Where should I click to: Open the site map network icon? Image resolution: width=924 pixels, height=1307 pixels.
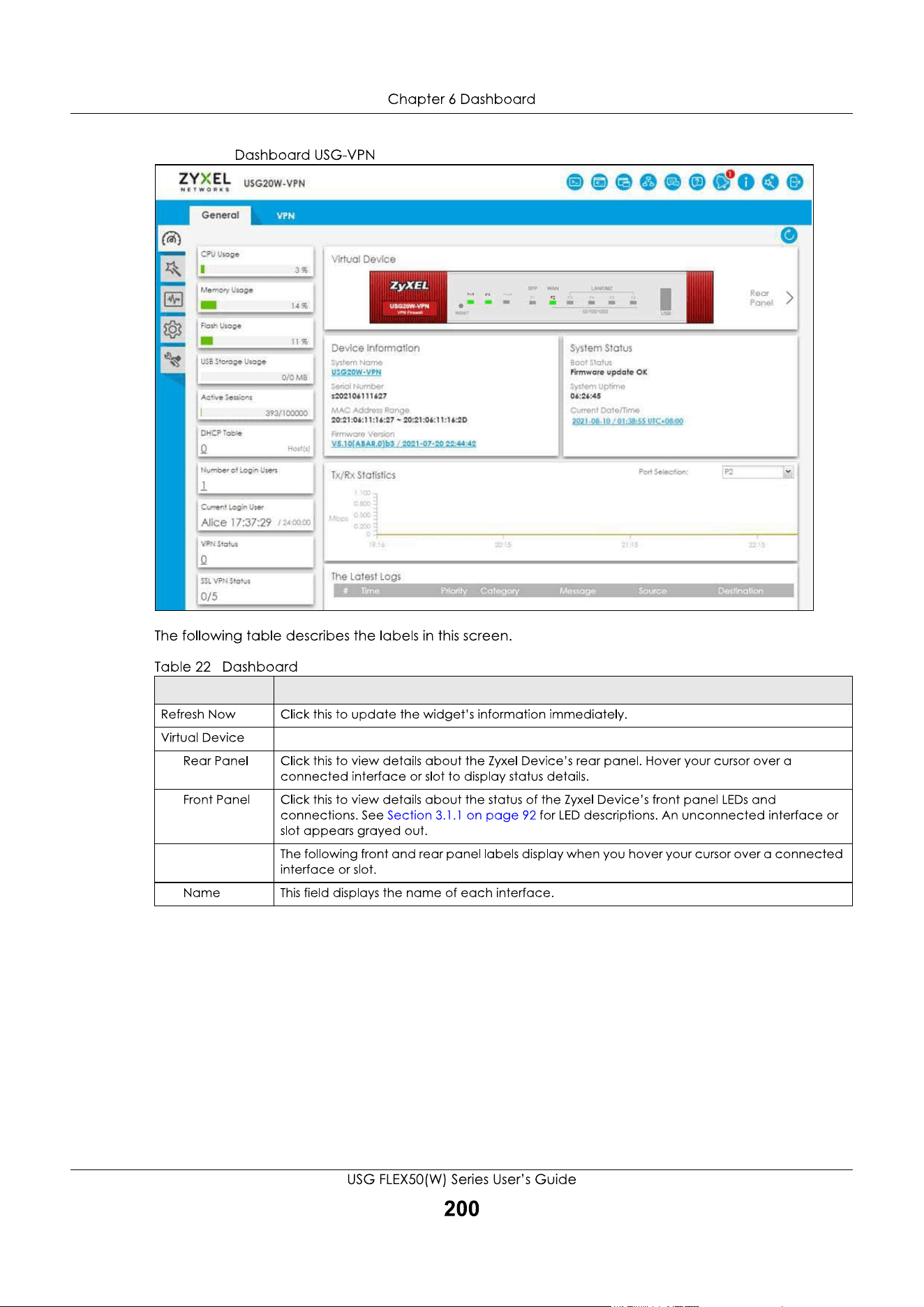point(648,182)
